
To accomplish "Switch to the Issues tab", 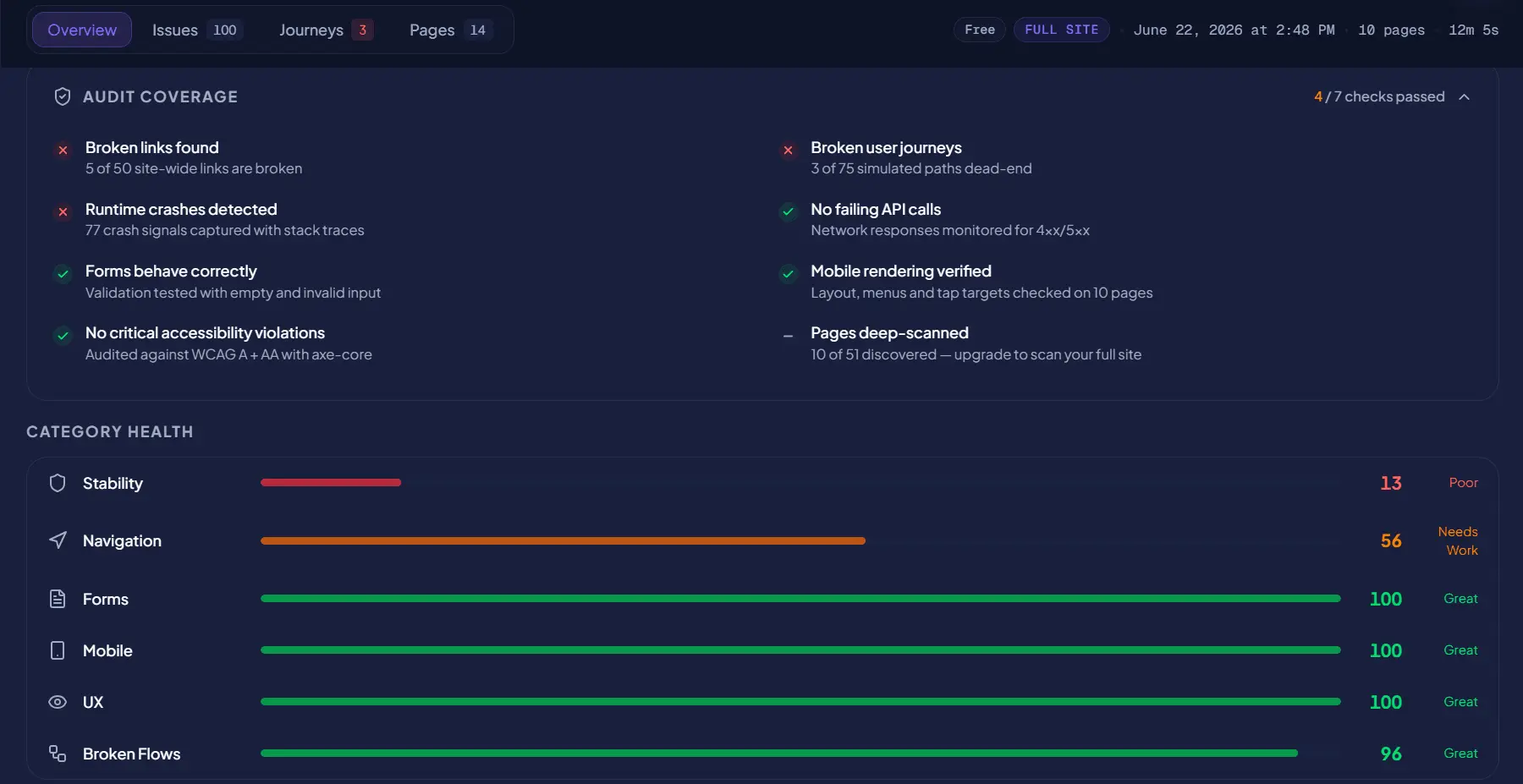I will [x=196, y=30].
